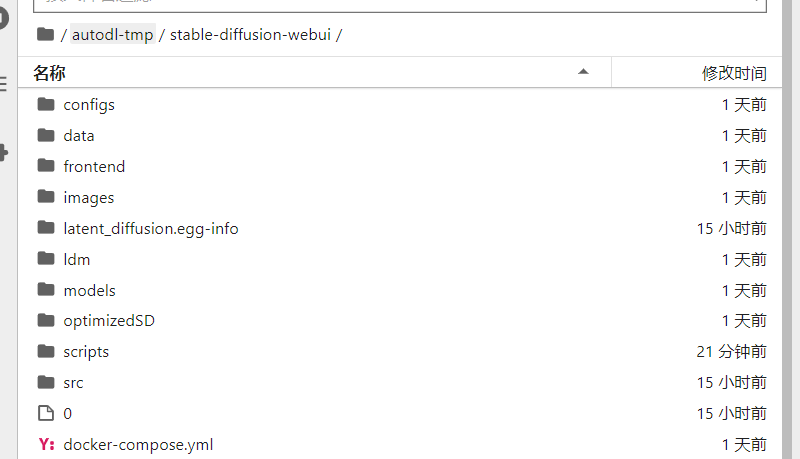Screen dimensions: 800x459
Task: Click the root folder breadcrumb icon
Action: pyautogui.click(x=44, y=35)
